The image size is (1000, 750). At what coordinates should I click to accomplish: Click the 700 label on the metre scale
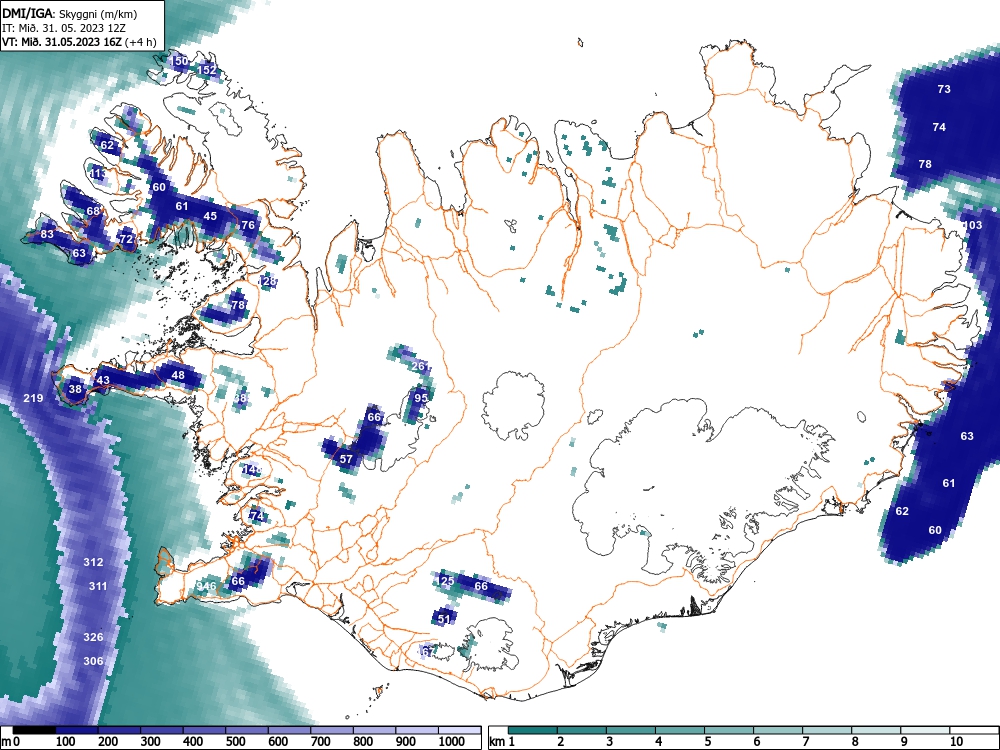[x=320, y=741]
